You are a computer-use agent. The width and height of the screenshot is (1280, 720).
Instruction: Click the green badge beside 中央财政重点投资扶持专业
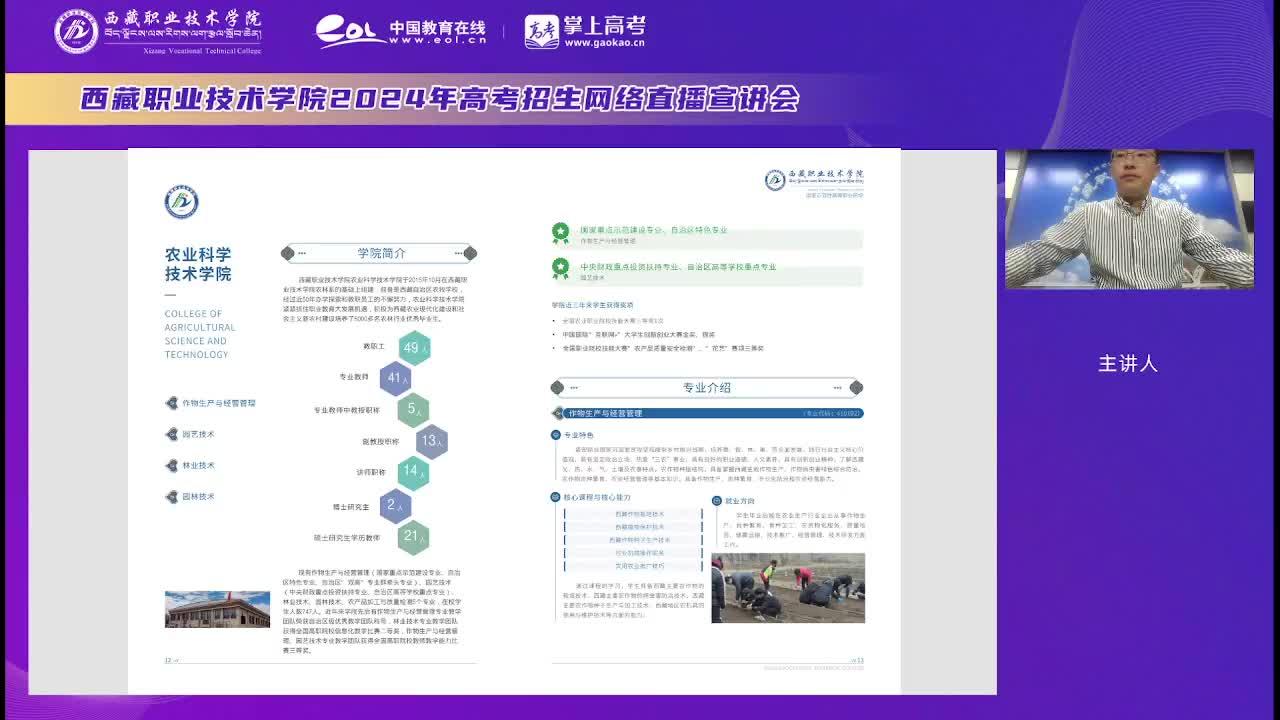(561, 268)
